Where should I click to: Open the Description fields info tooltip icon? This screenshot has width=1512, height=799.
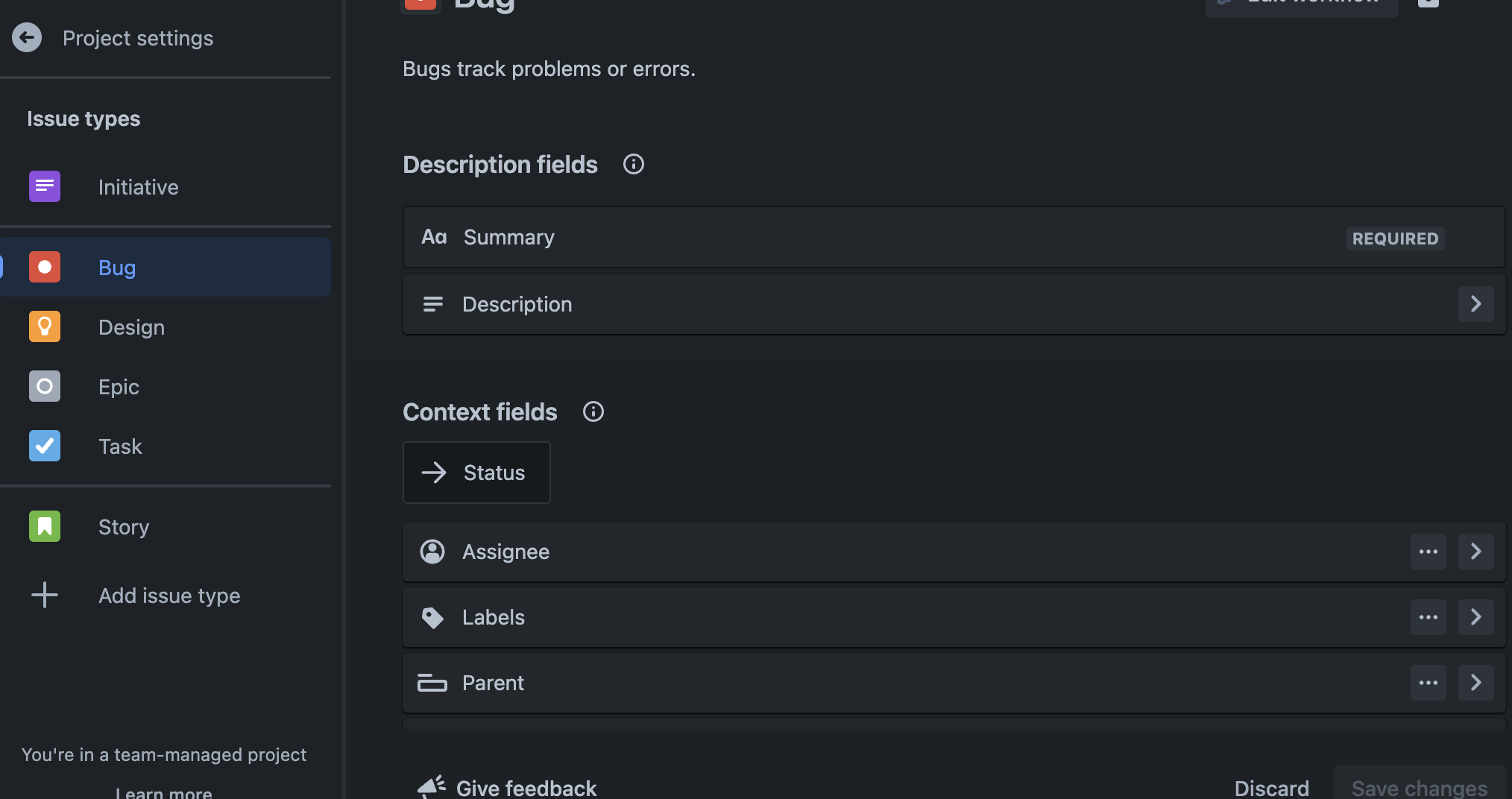pos(633,164)
